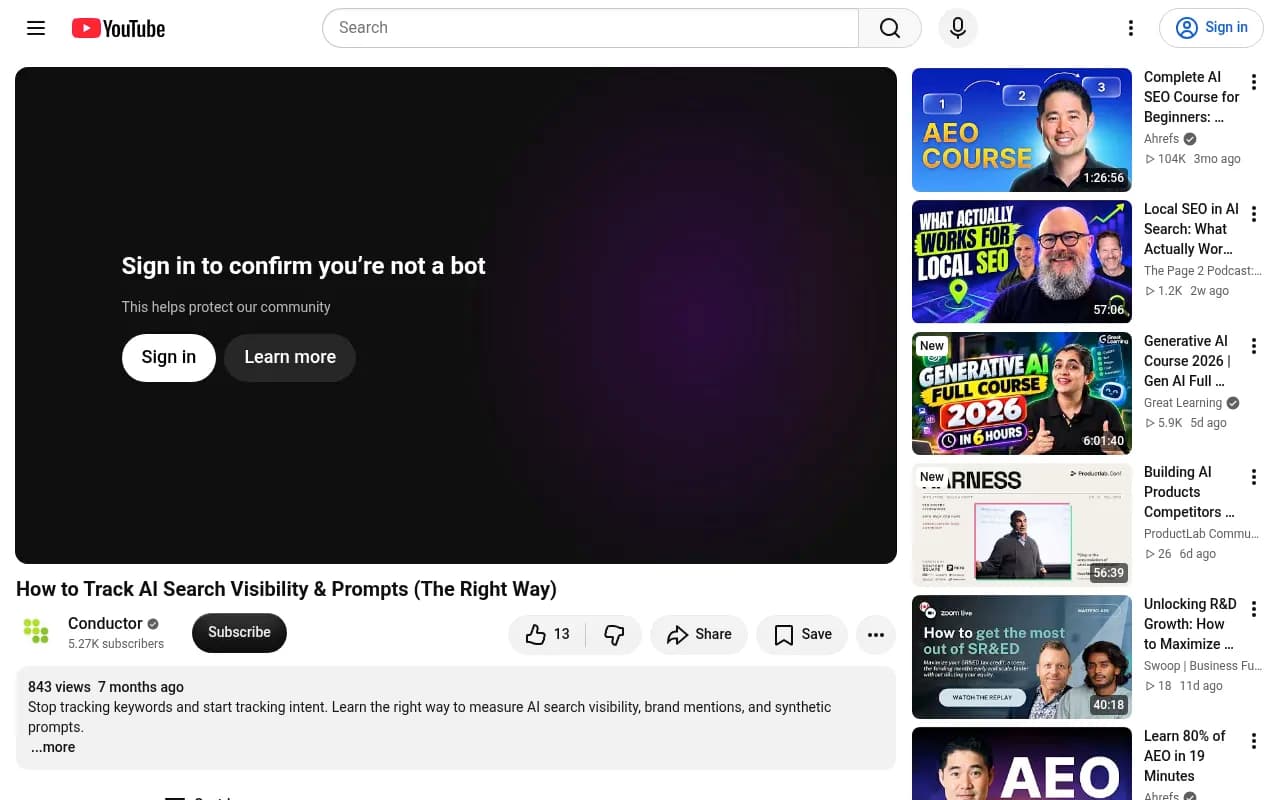Open the ProductLab 56:39 video thumbnail
The height and width of the screenshot is (800, 1280).
pos(1022,525)
